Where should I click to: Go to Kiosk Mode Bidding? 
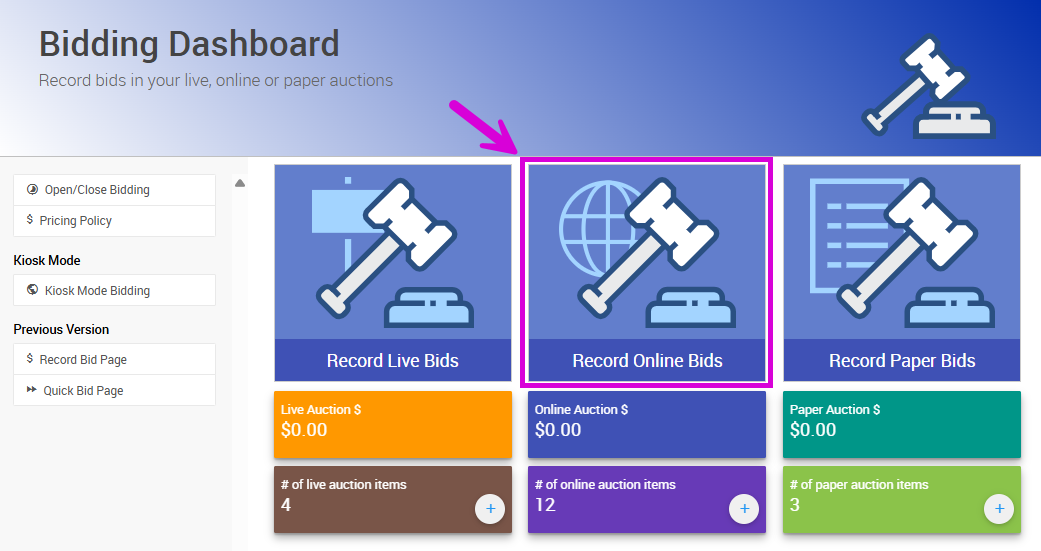(97, 290)
